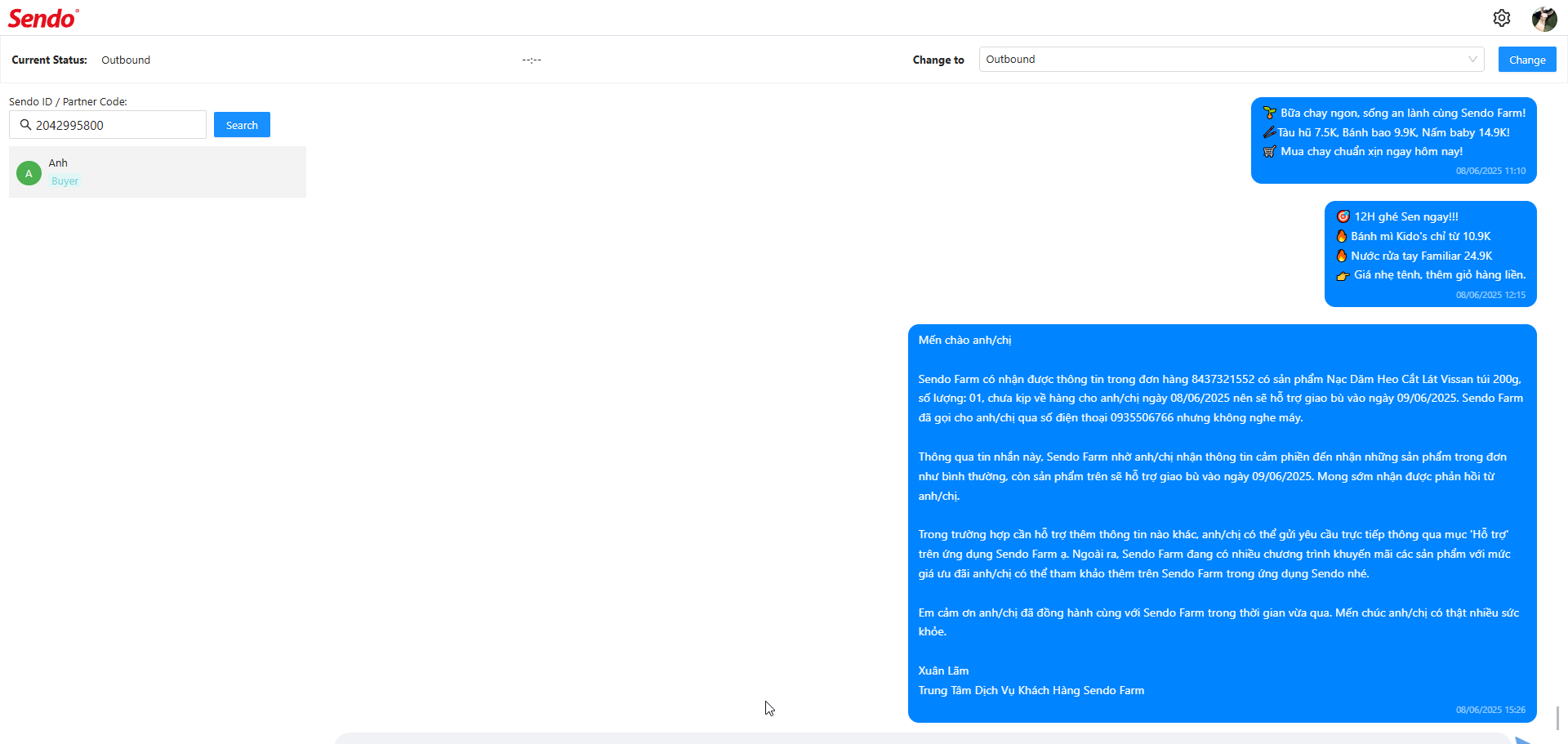1568x744 pixels.
Task: Click the 'Current Status:' label
Action: click(x=49, y=60)
